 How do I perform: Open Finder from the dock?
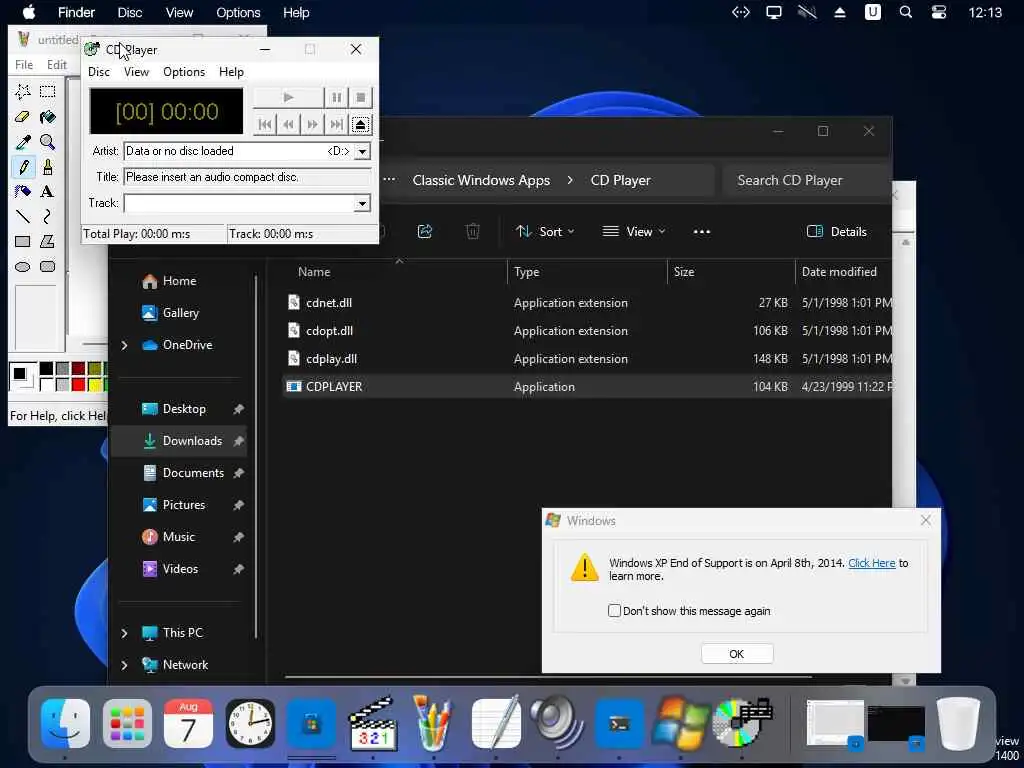coord(65,724)
